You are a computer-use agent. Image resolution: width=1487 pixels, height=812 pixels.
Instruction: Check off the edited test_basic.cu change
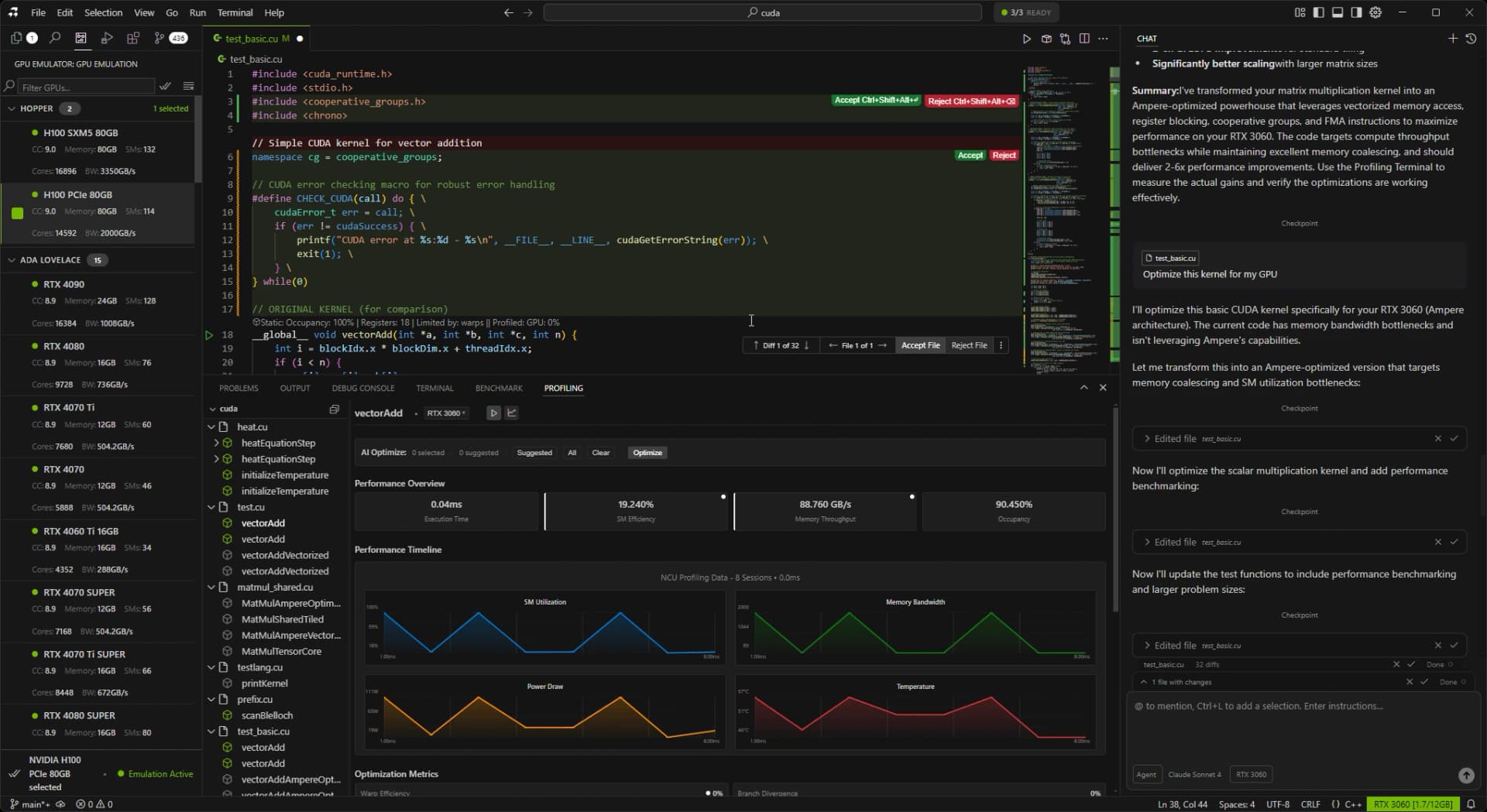tap(1456, 438)
